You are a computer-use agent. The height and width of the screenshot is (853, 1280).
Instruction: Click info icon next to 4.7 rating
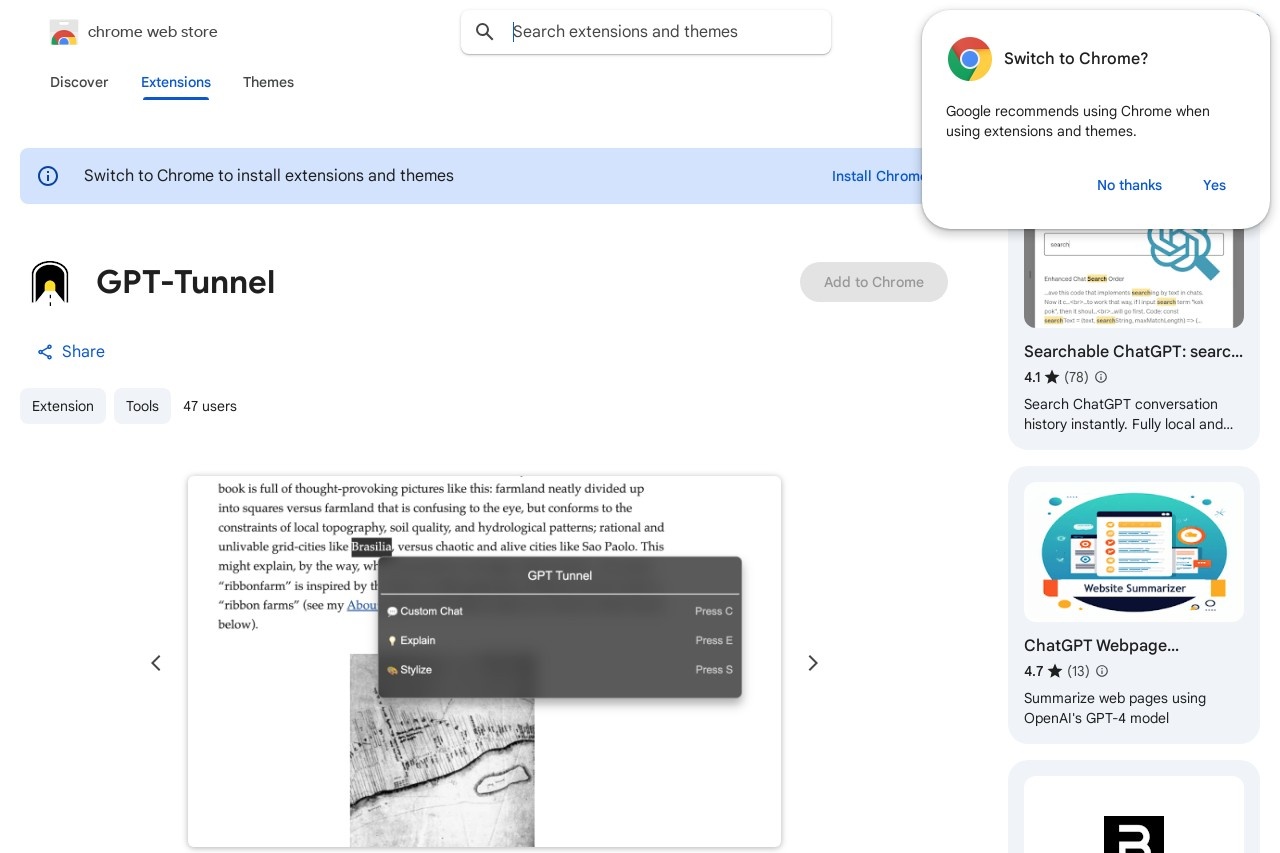(x=1101, y=671)
